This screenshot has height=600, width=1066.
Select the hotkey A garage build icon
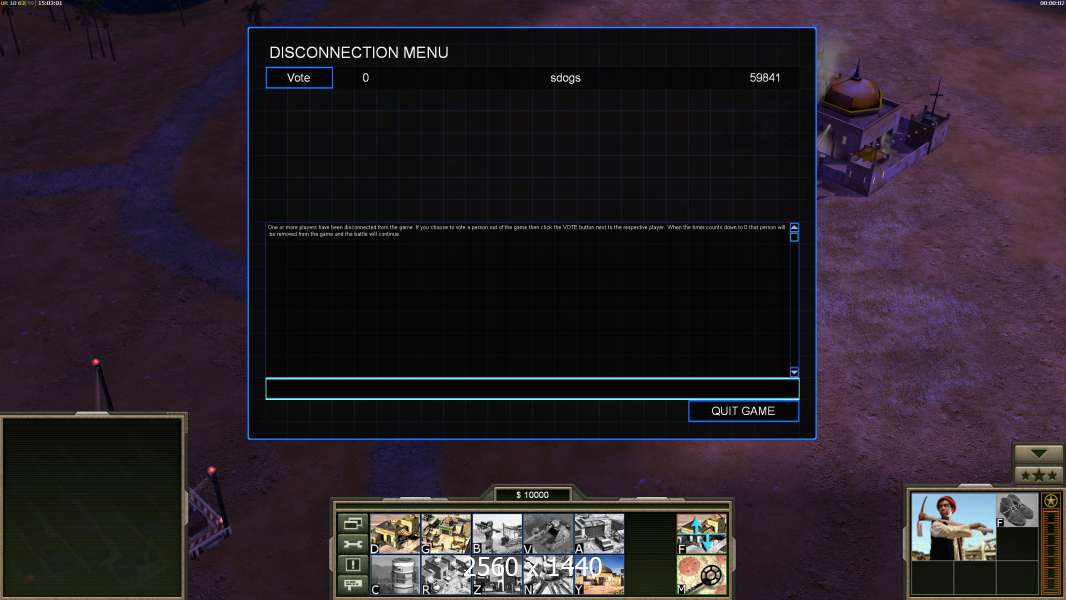[x=599, y=533]
